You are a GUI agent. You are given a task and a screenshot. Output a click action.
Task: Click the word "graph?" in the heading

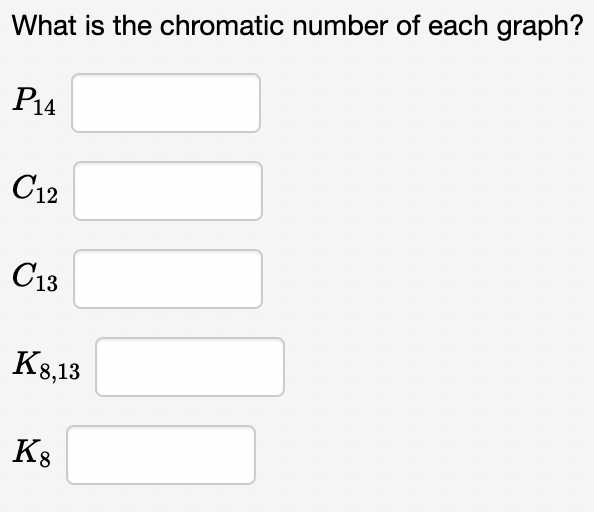tap(540, 28)
